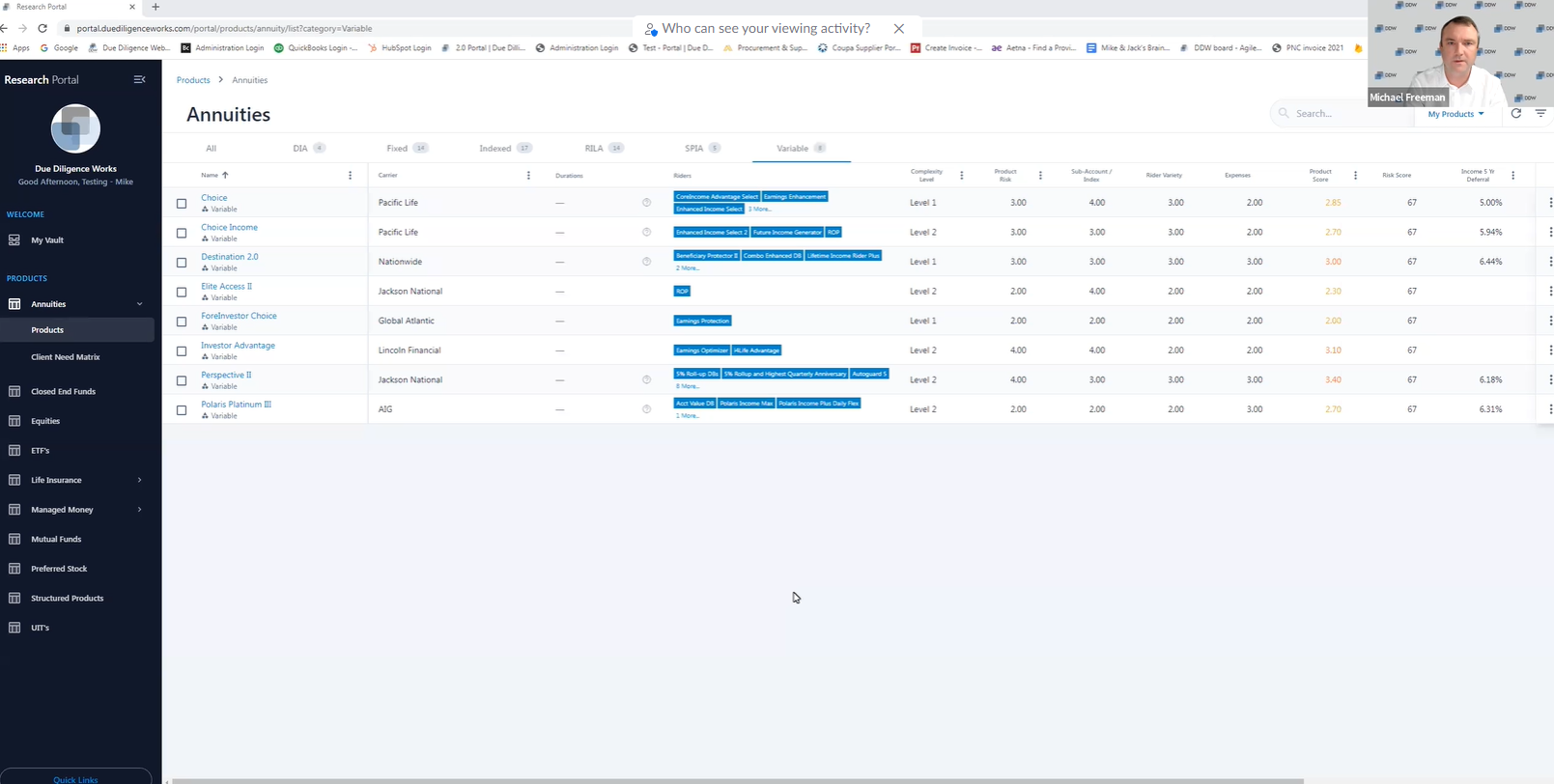Show 2 More riders for Destination 2.0
Screen dimensions: 1554x784
pos(688,267)
